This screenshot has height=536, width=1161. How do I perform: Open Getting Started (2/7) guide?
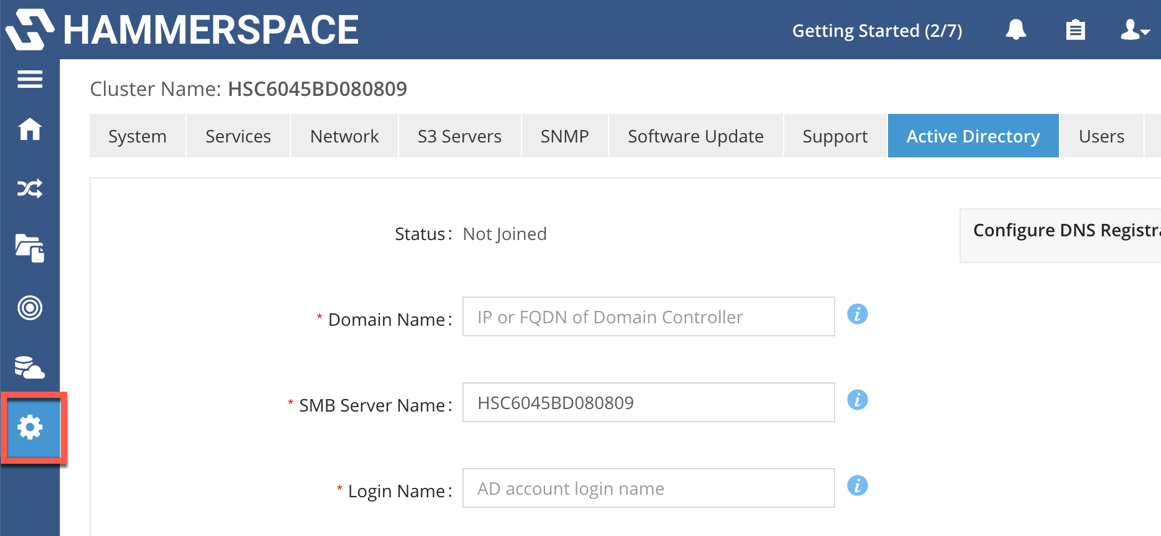coord(877,31)
